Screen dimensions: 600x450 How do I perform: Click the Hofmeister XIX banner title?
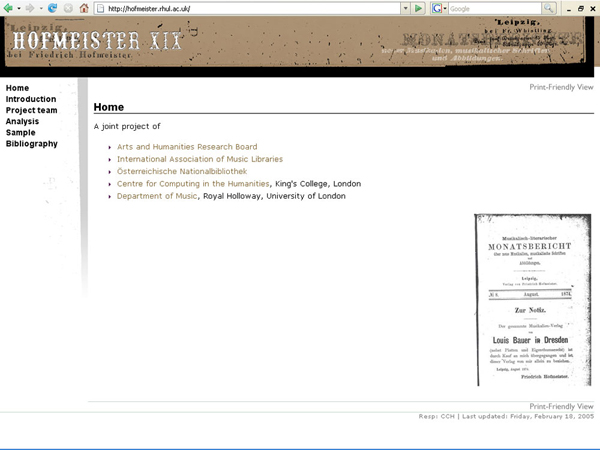[x=97, y=41]
